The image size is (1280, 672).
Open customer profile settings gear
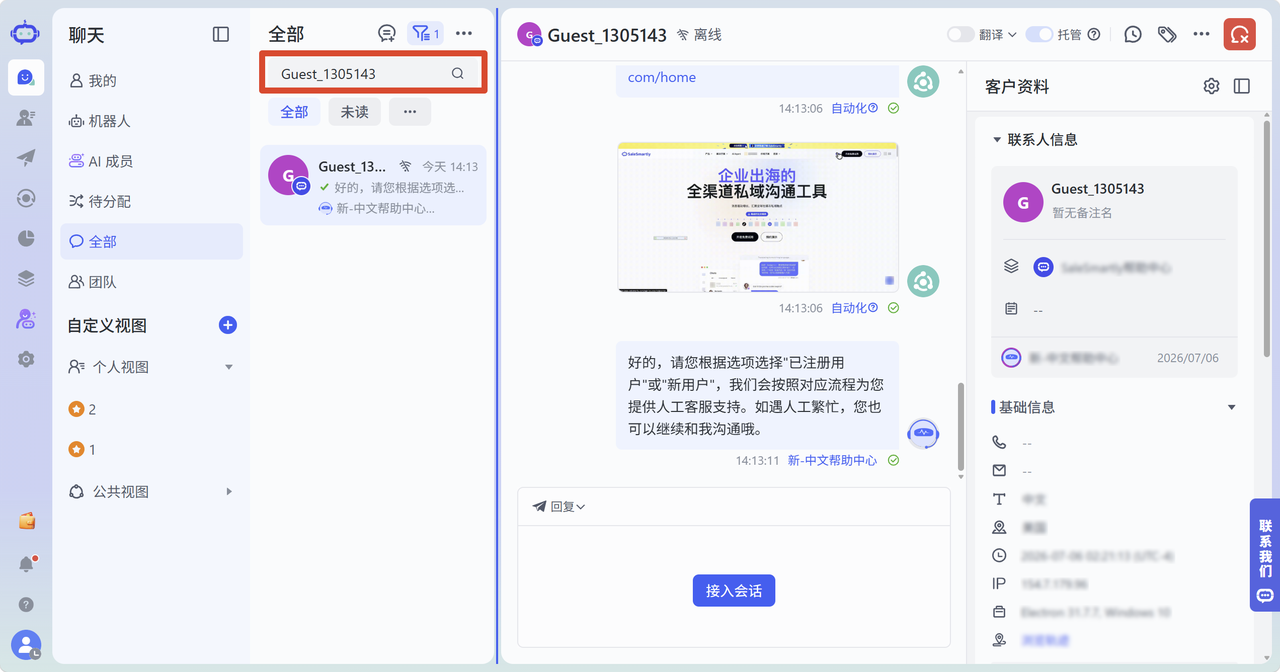tap(1211, 86)
